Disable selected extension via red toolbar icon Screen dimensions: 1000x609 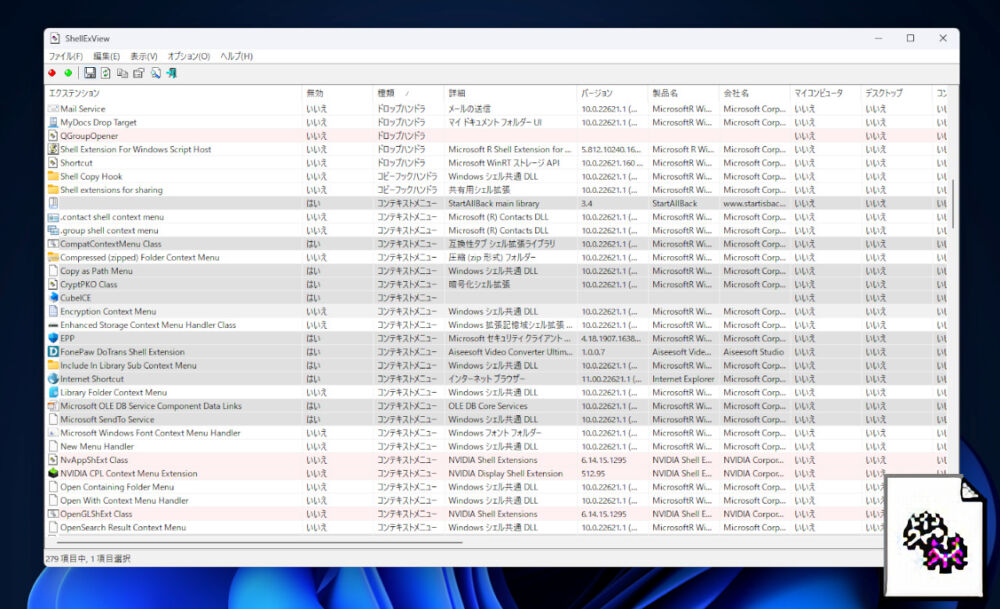pos(51,73)
